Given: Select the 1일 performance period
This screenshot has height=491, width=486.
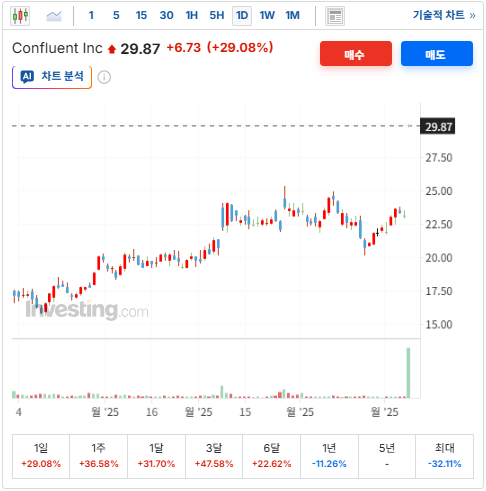Looking at the screenshot, I should click(x=41, y=456).
